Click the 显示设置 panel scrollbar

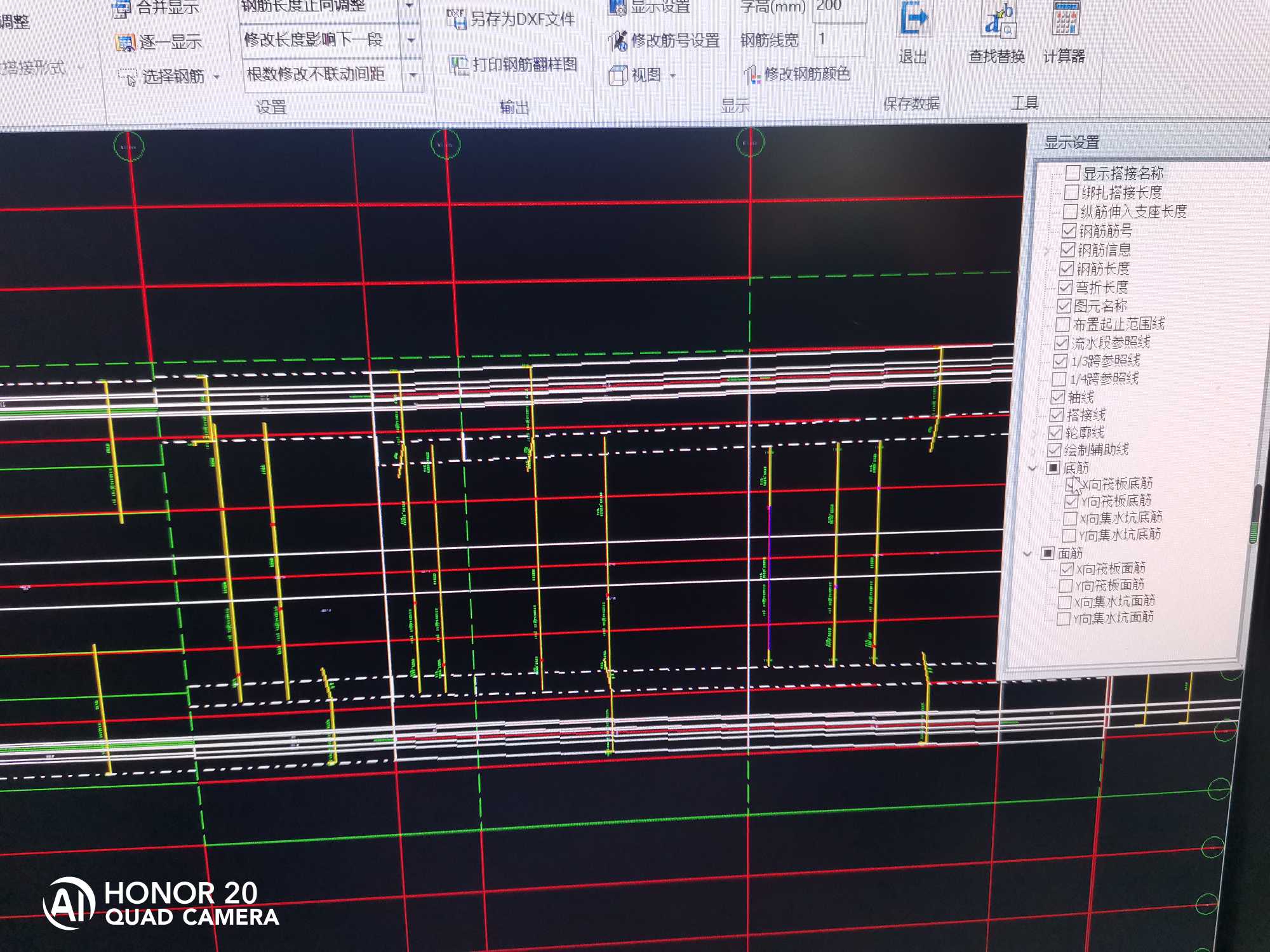(x=1254, y=514)
